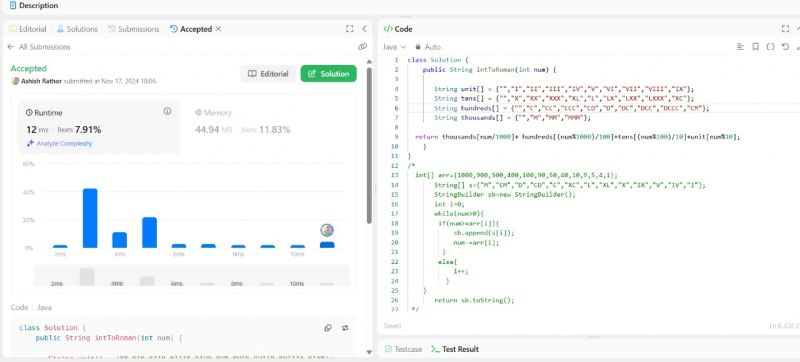The width and height of the screenshot is (800, 362).
Task: Copy the submission link icon
Action: (362, 46)
